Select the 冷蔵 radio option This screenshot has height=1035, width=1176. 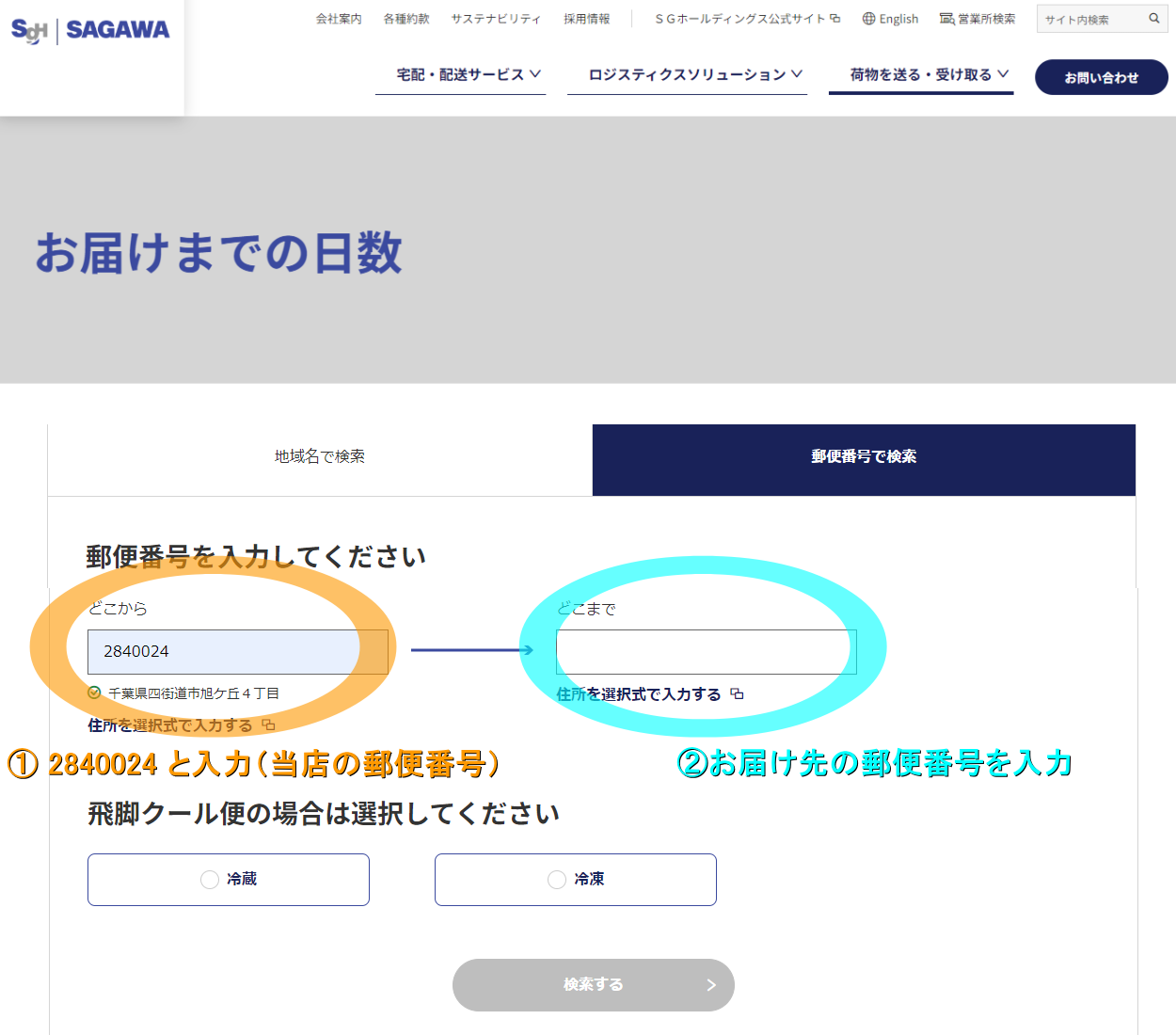click(210, 880)
